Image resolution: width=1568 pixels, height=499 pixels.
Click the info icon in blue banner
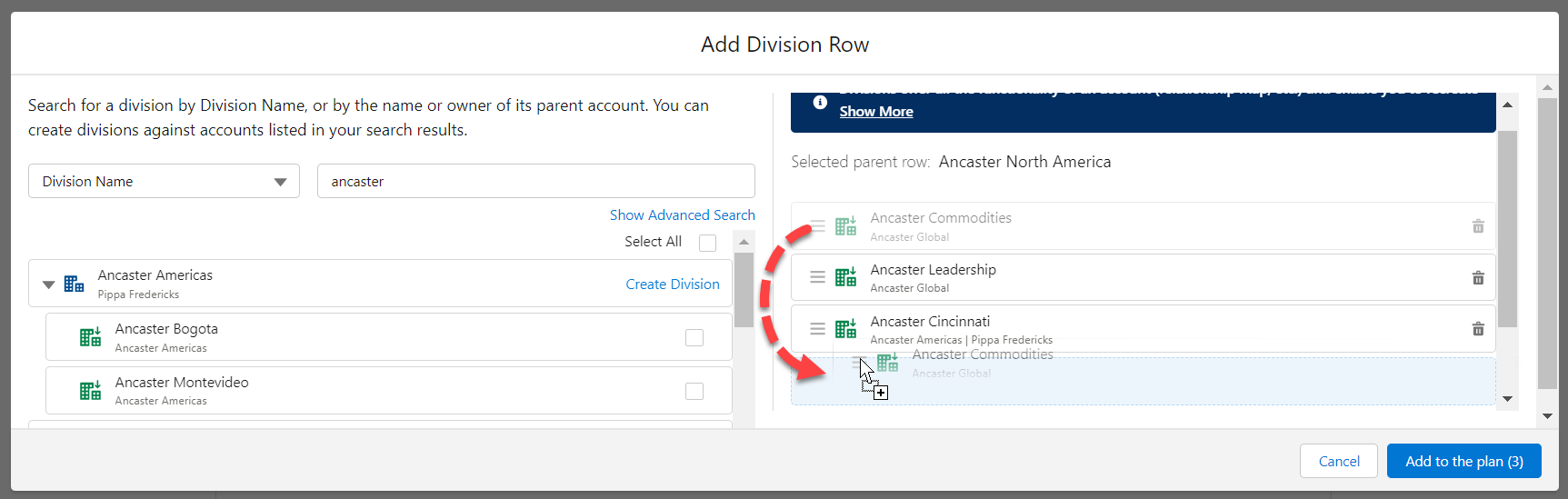click(x=819, y=103)
